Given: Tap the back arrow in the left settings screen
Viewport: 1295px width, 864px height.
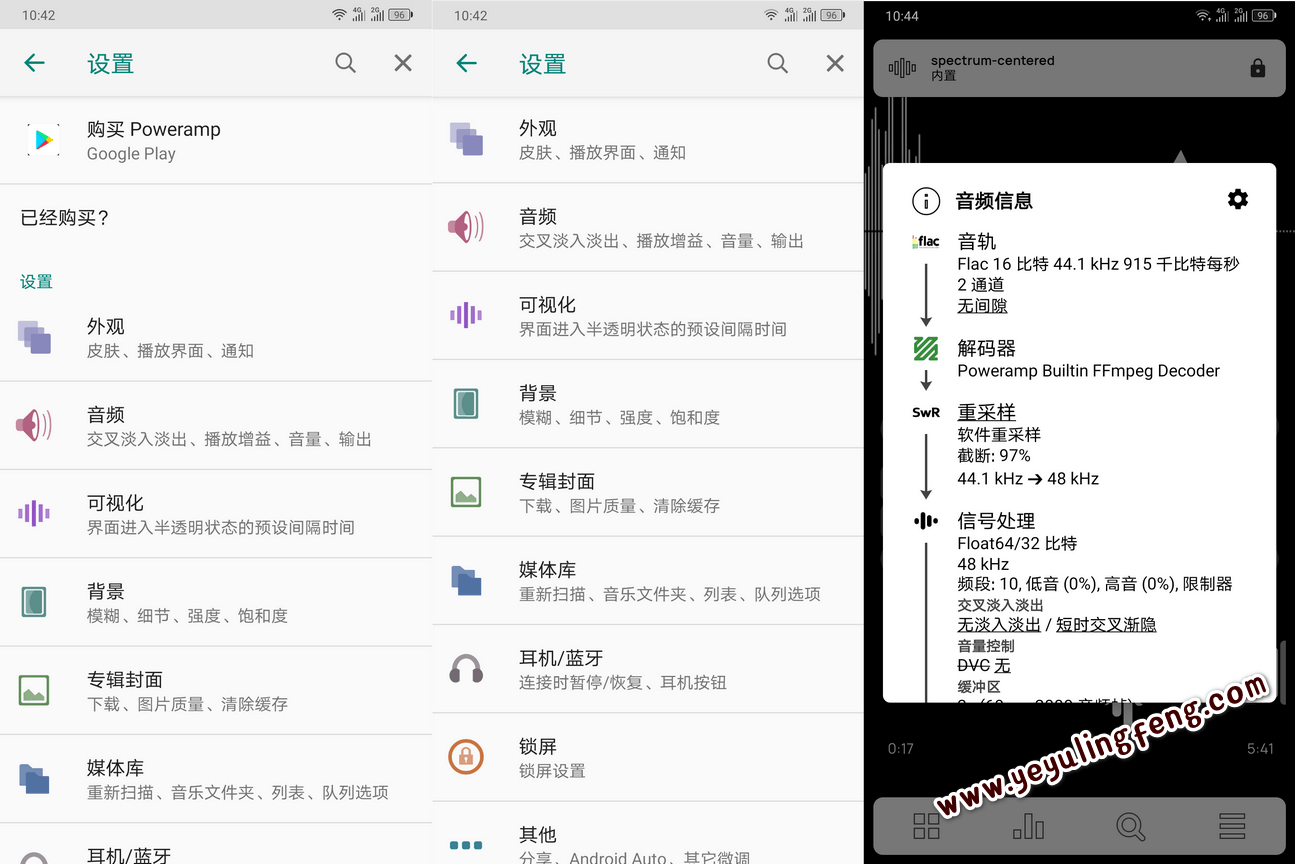Looking at the screenshot, I should tap(34, 63).
